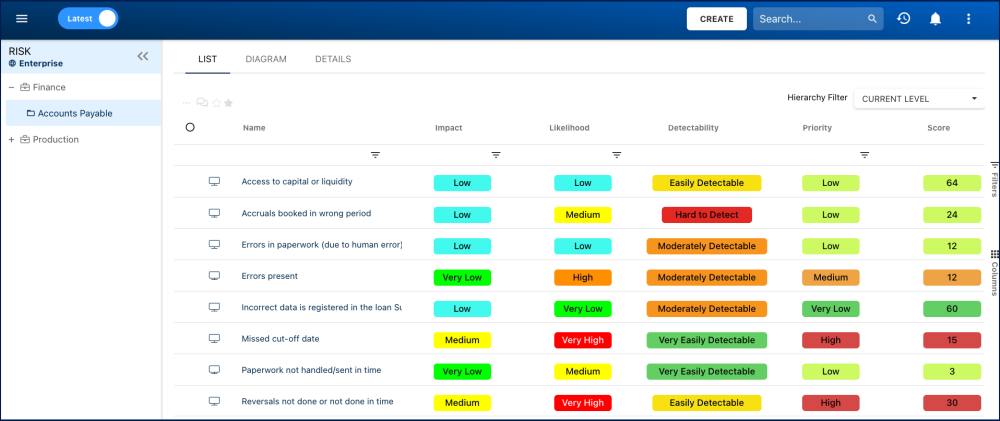Viewport: 1000px width, 421px height.
Task: Expand the Production tree node
Action: point(11,140)
